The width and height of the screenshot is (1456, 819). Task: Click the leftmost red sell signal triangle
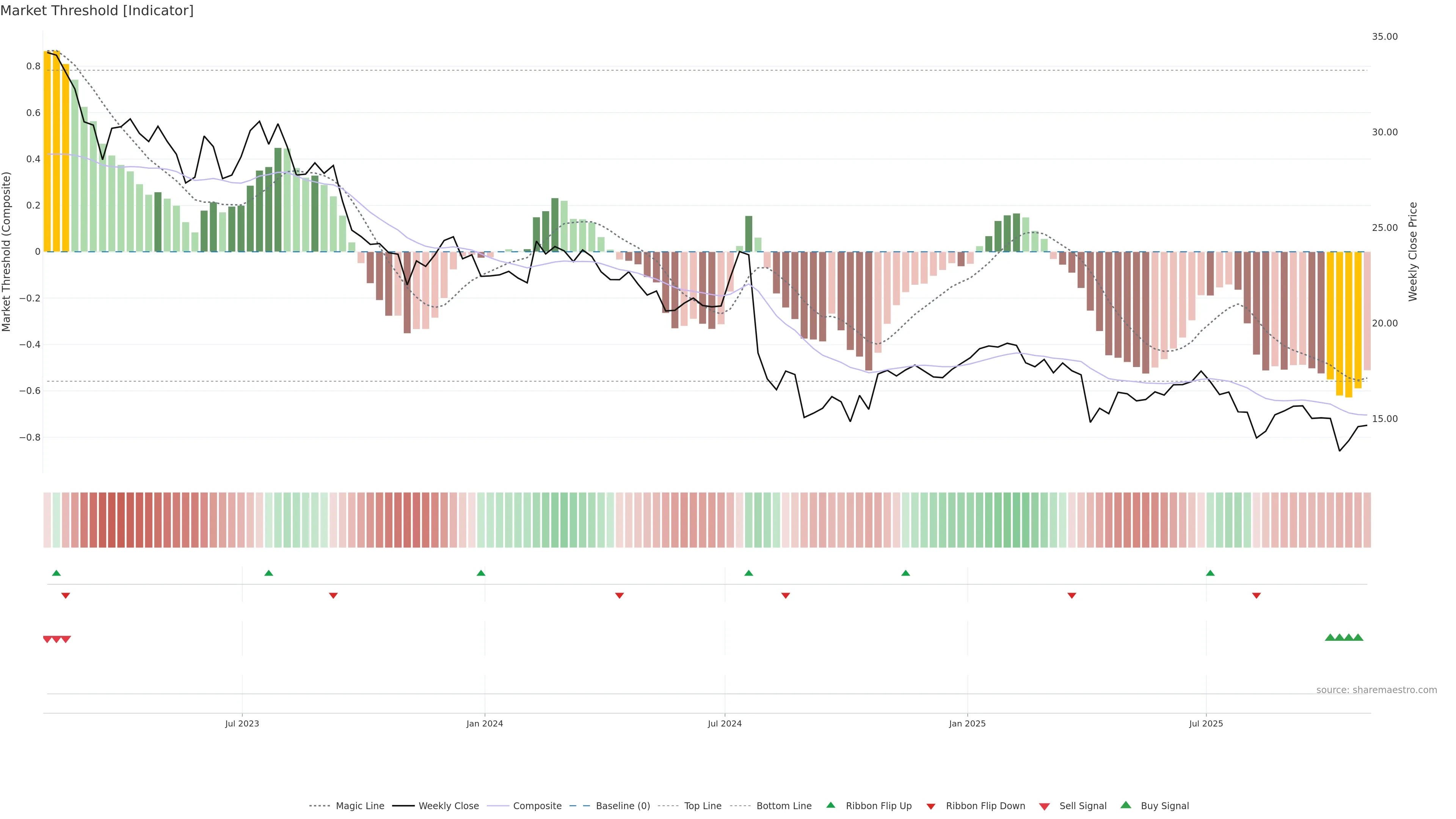point(47,639)
